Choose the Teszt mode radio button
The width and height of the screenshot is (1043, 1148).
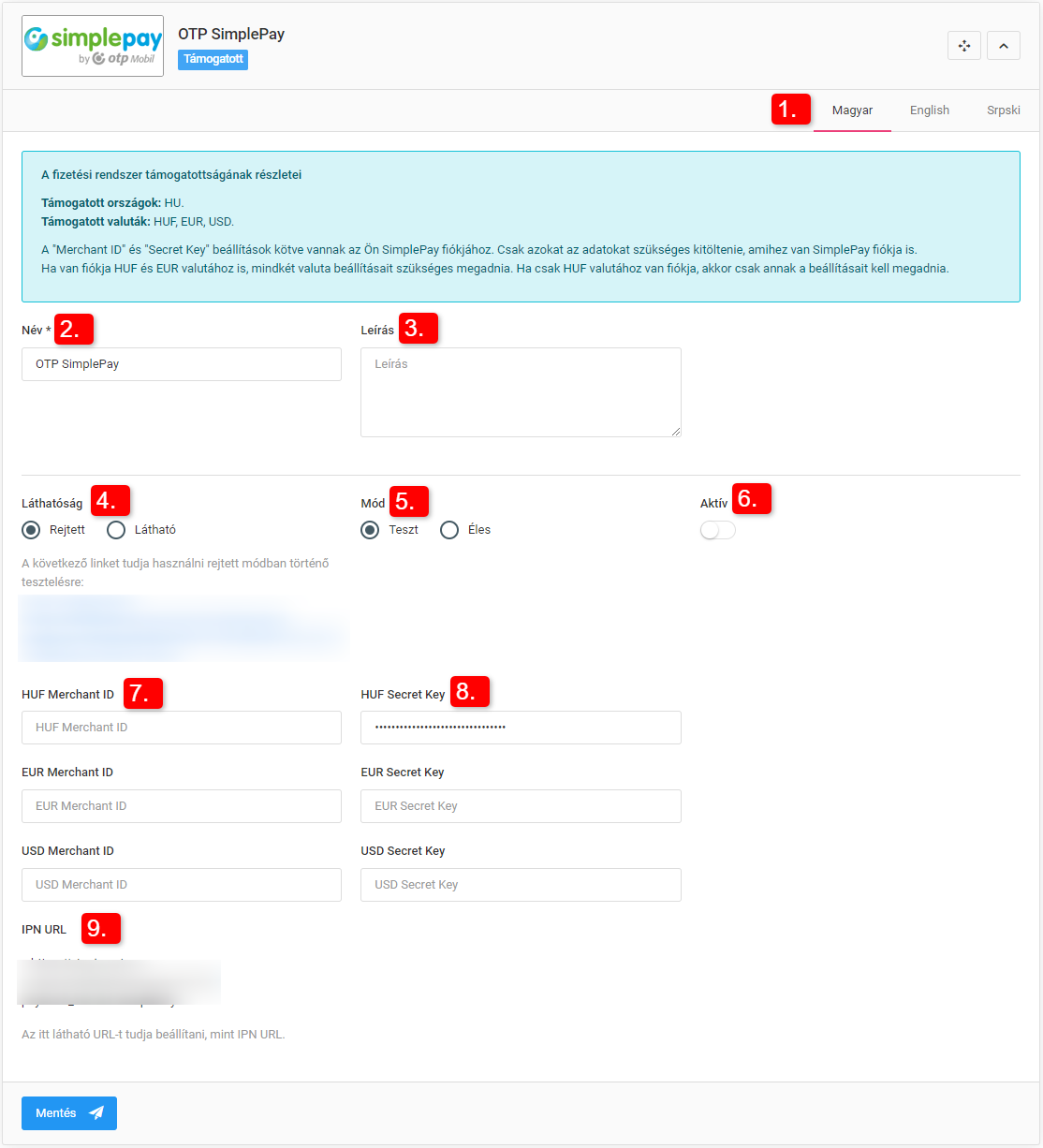371,530
